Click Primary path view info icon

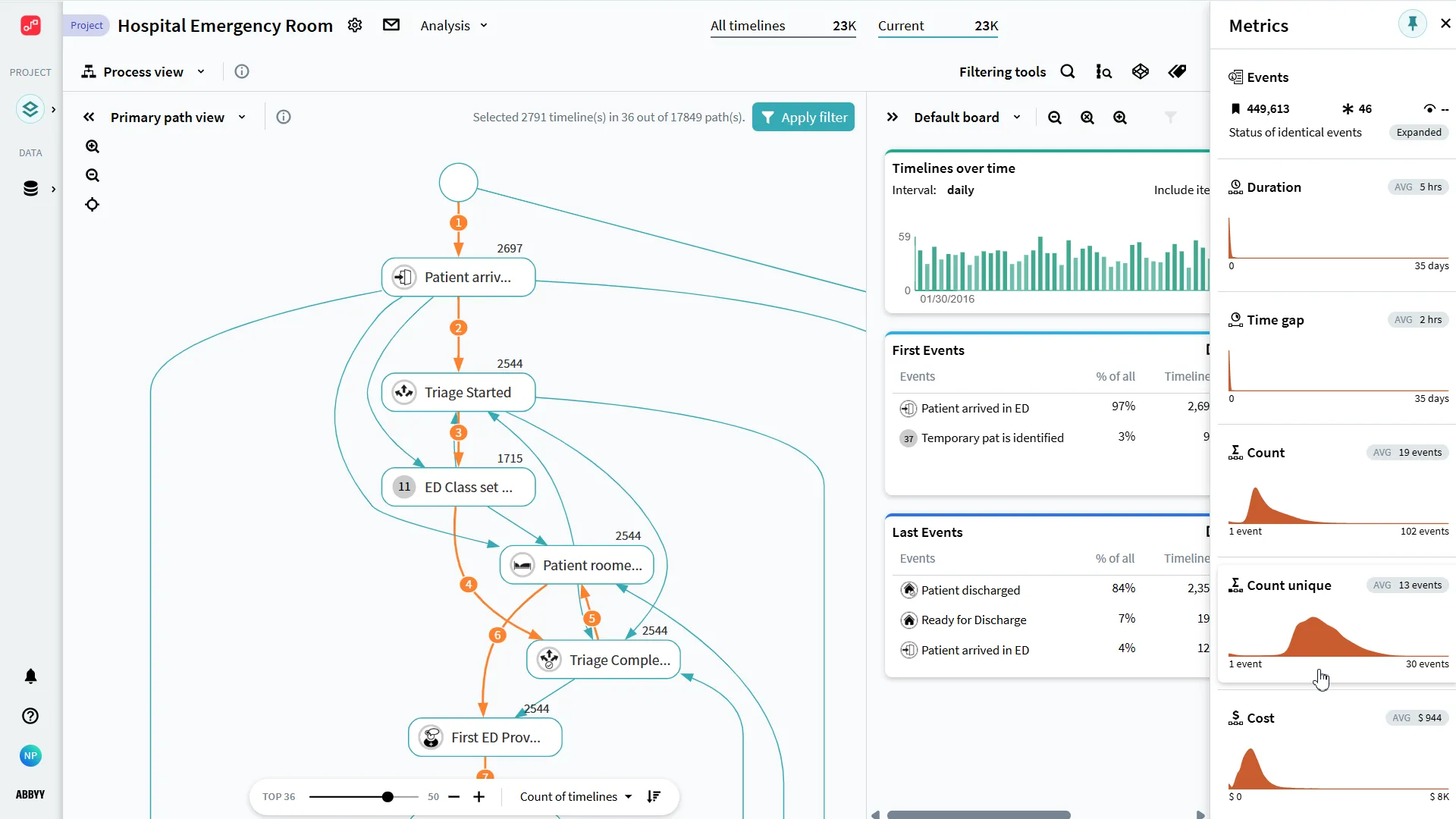[x=284, y=117]
